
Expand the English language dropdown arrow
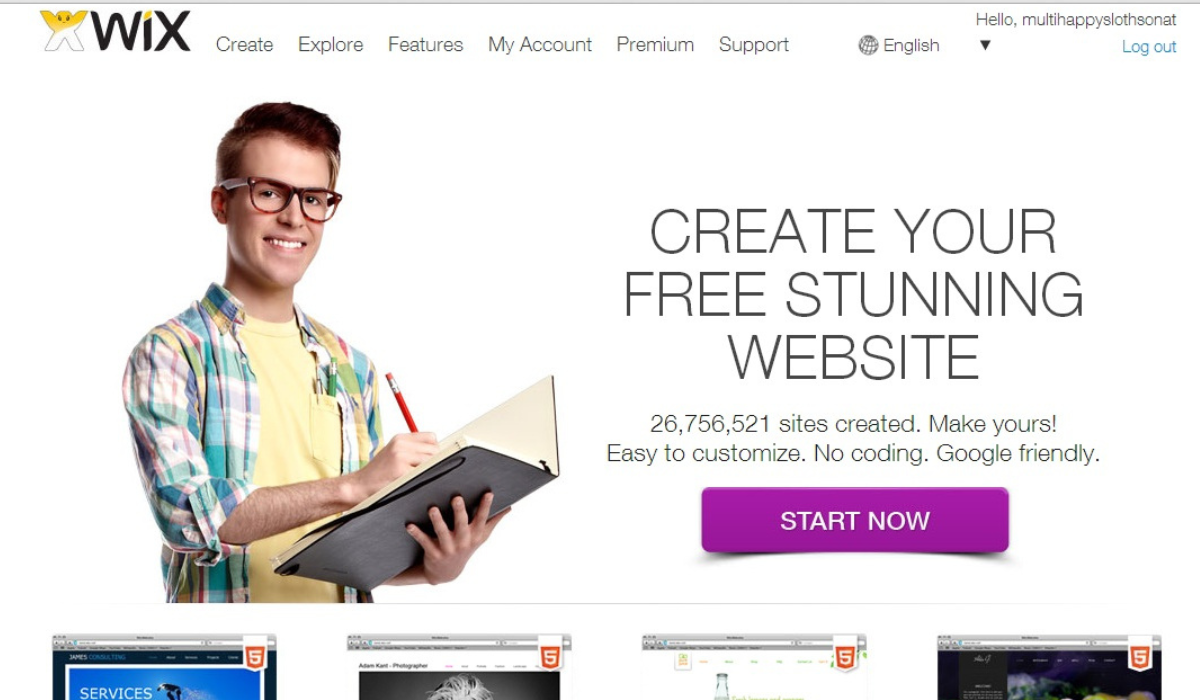tap(985, 45)
